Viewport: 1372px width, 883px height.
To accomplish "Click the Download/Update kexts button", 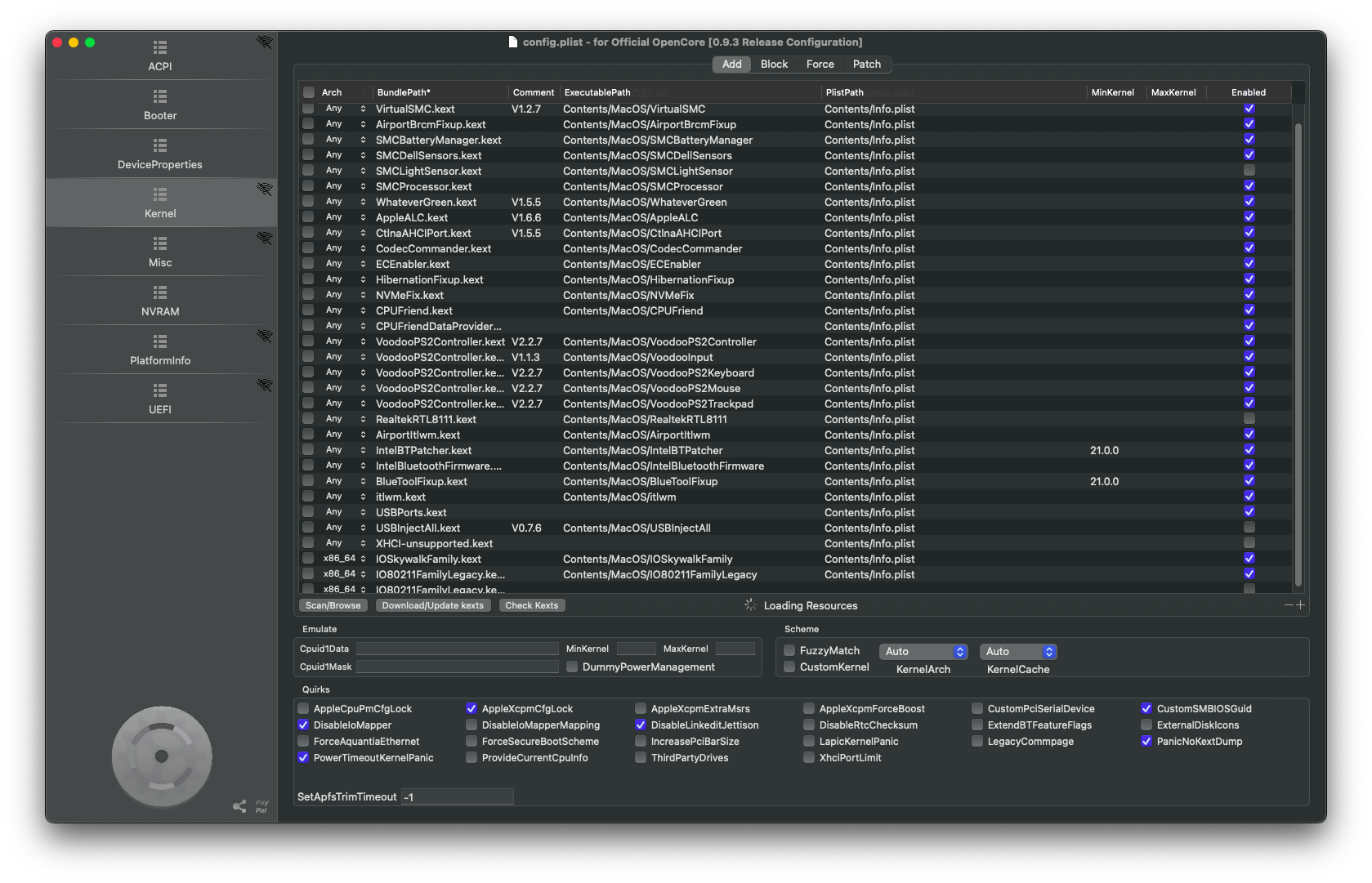I will [x=432, y=605].
